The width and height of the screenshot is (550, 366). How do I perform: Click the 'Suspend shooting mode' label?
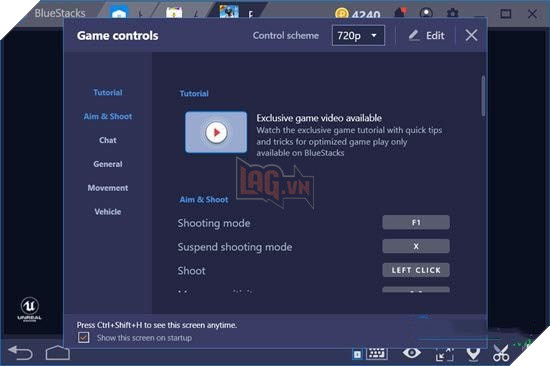coord(235,247)
